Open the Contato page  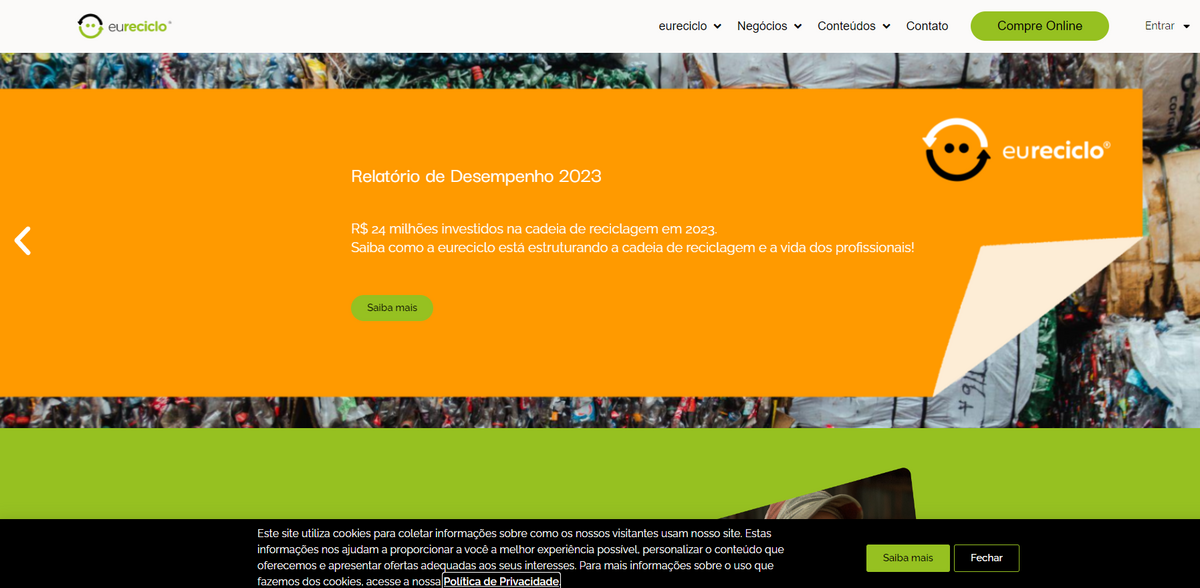pyautogui.click(x=927, y=26)
